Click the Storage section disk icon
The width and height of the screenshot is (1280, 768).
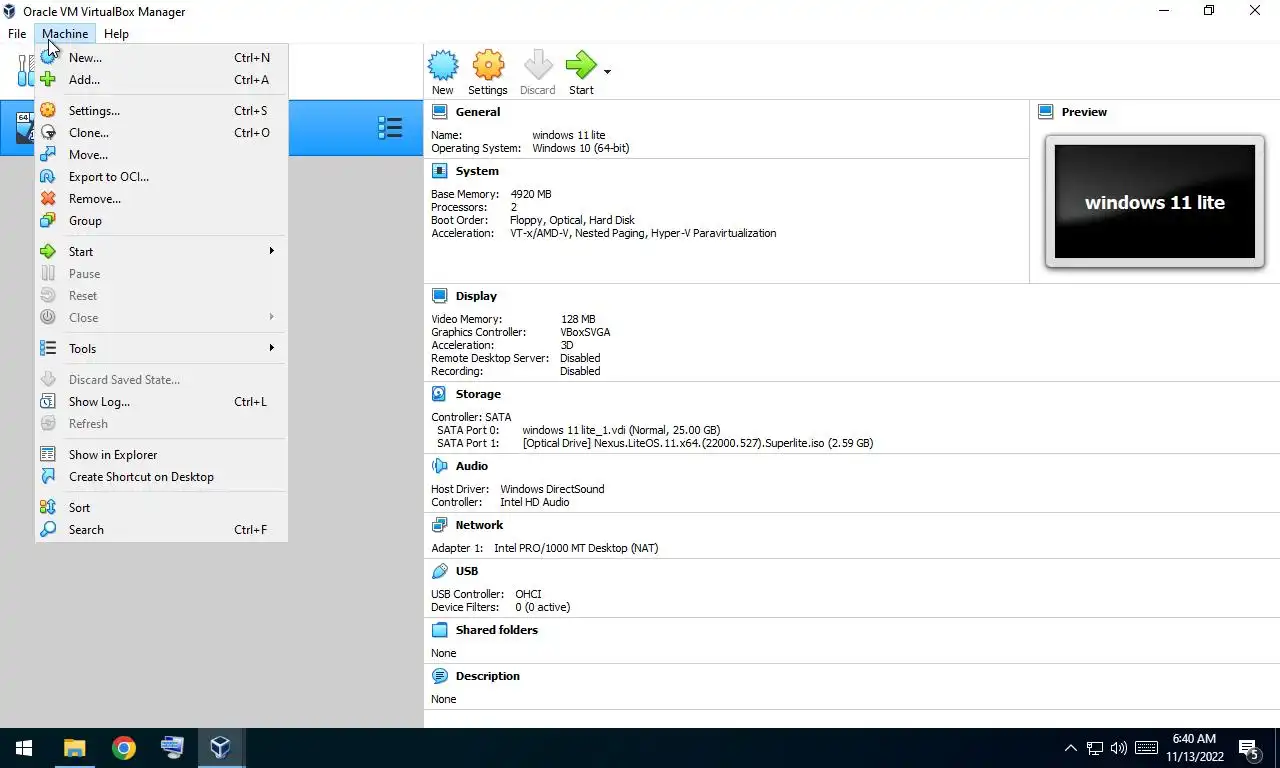click(439, 394)
